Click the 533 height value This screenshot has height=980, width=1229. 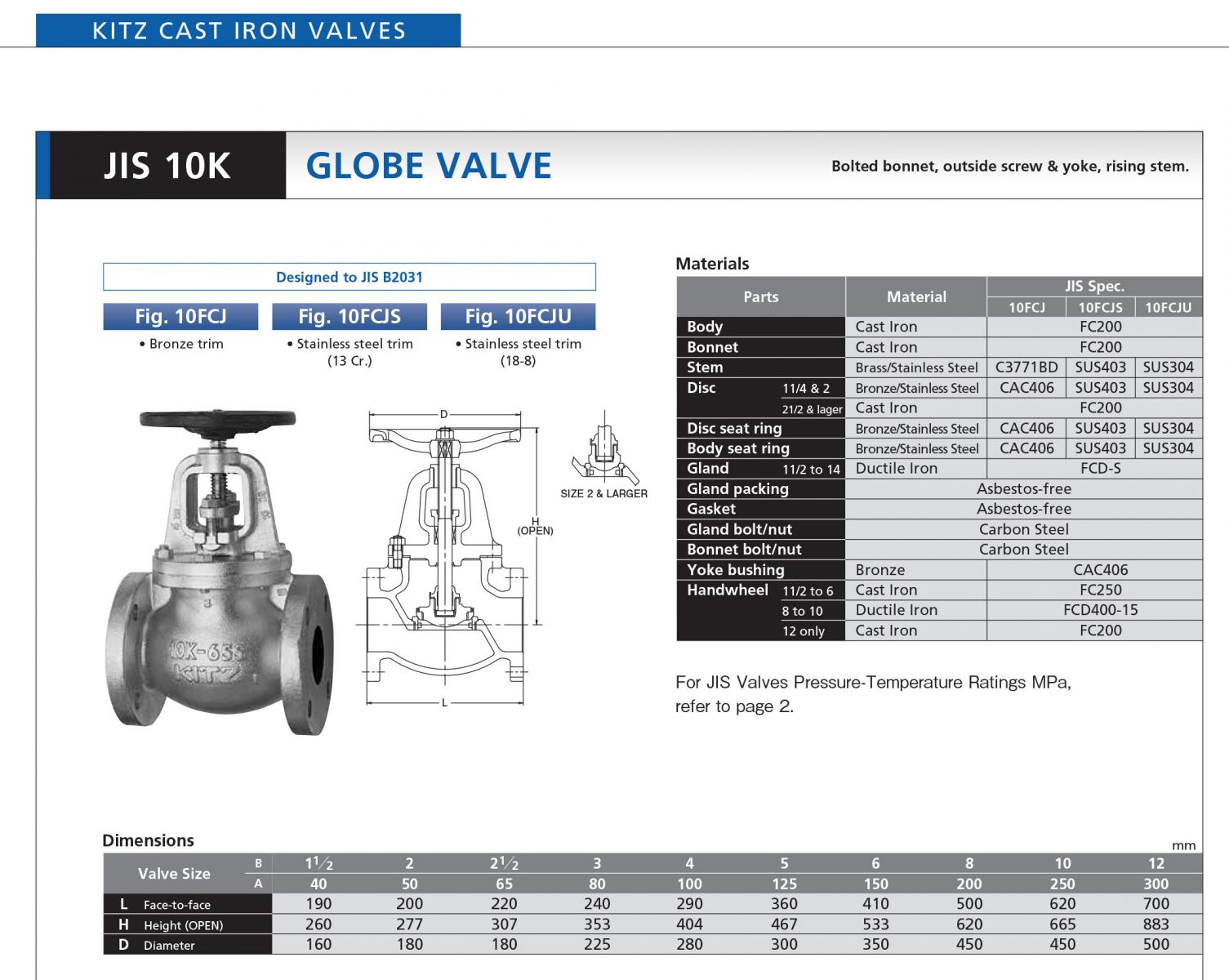coord(875,924)
